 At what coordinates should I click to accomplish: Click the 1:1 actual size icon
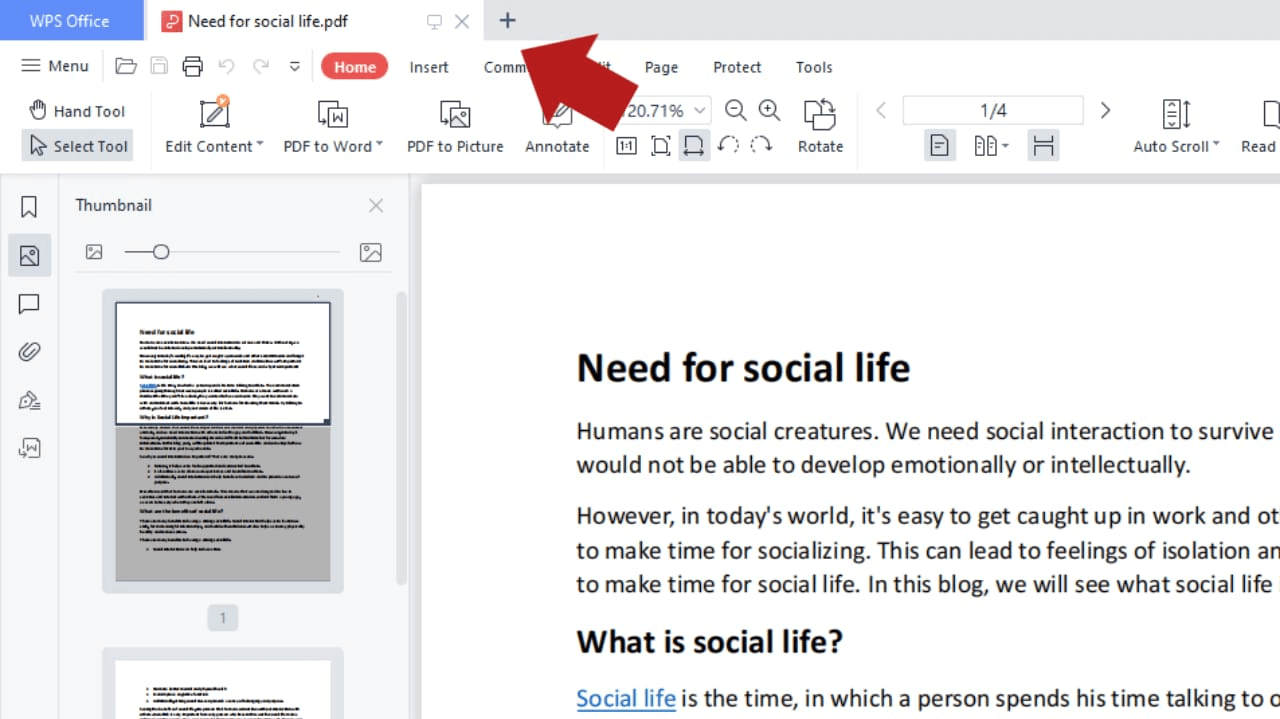click(x=626, y=145)
